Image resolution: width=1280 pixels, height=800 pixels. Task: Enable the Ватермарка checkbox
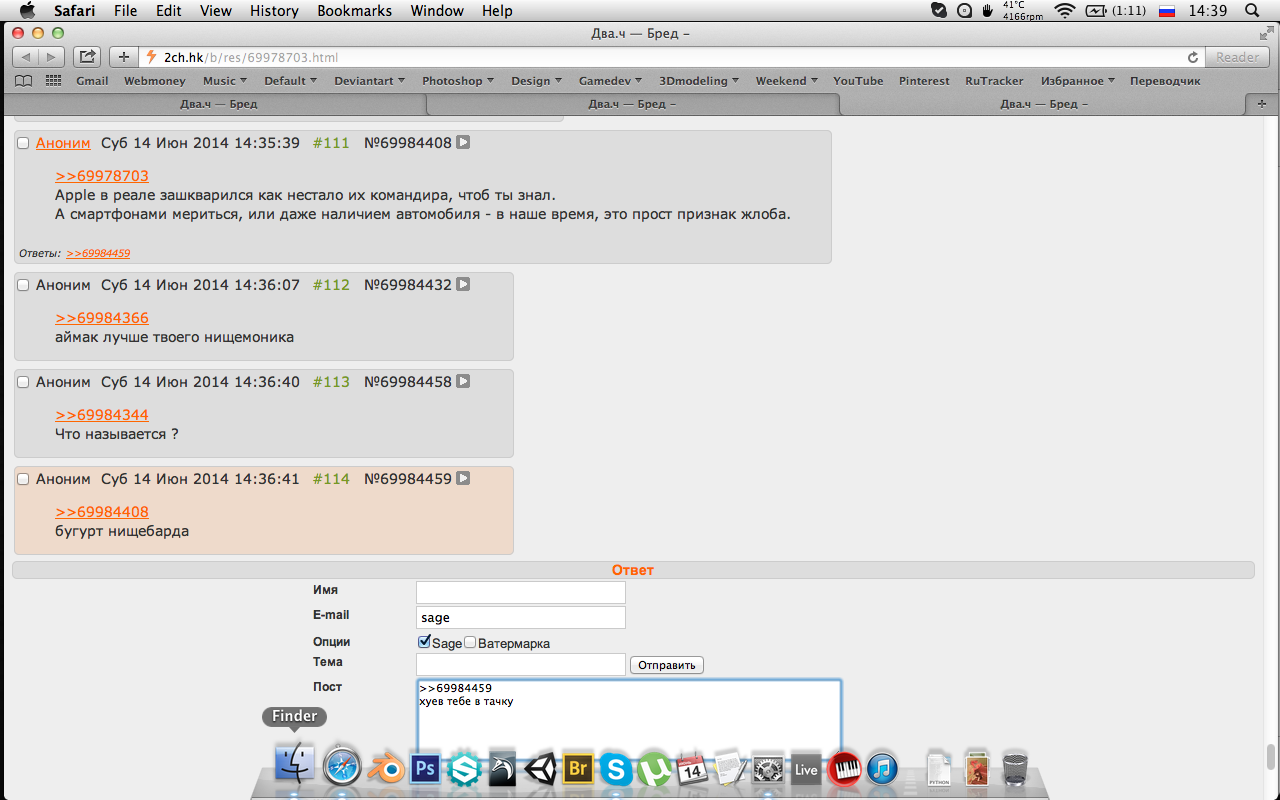[x=470, y=642]
